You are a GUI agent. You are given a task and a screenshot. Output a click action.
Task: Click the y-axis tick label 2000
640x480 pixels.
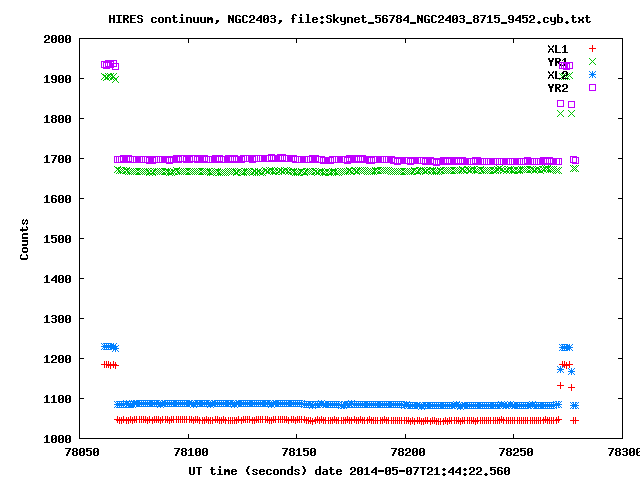[x=58, y=39]
